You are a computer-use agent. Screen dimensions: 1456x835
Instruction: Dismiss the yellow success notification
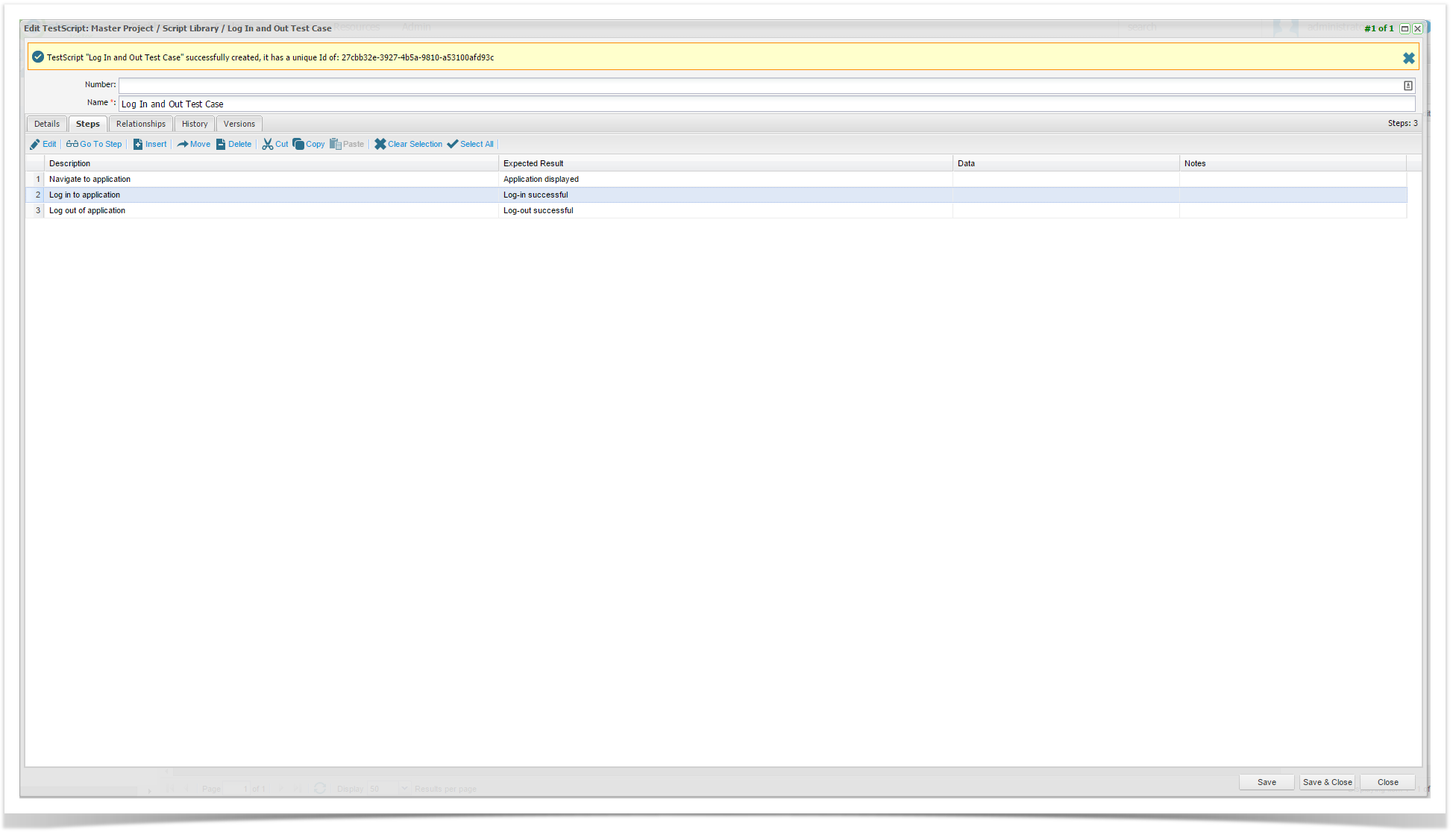coord(1408,58)
